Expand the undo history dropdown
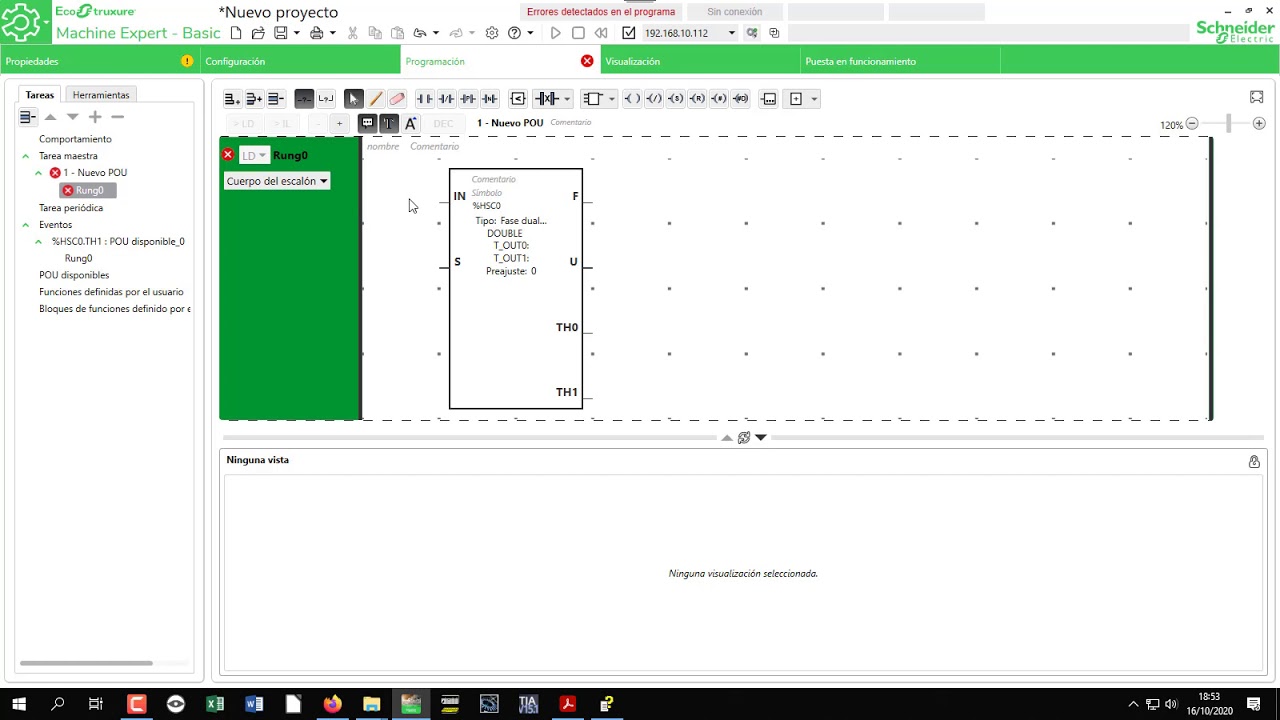 pos(436,33)
